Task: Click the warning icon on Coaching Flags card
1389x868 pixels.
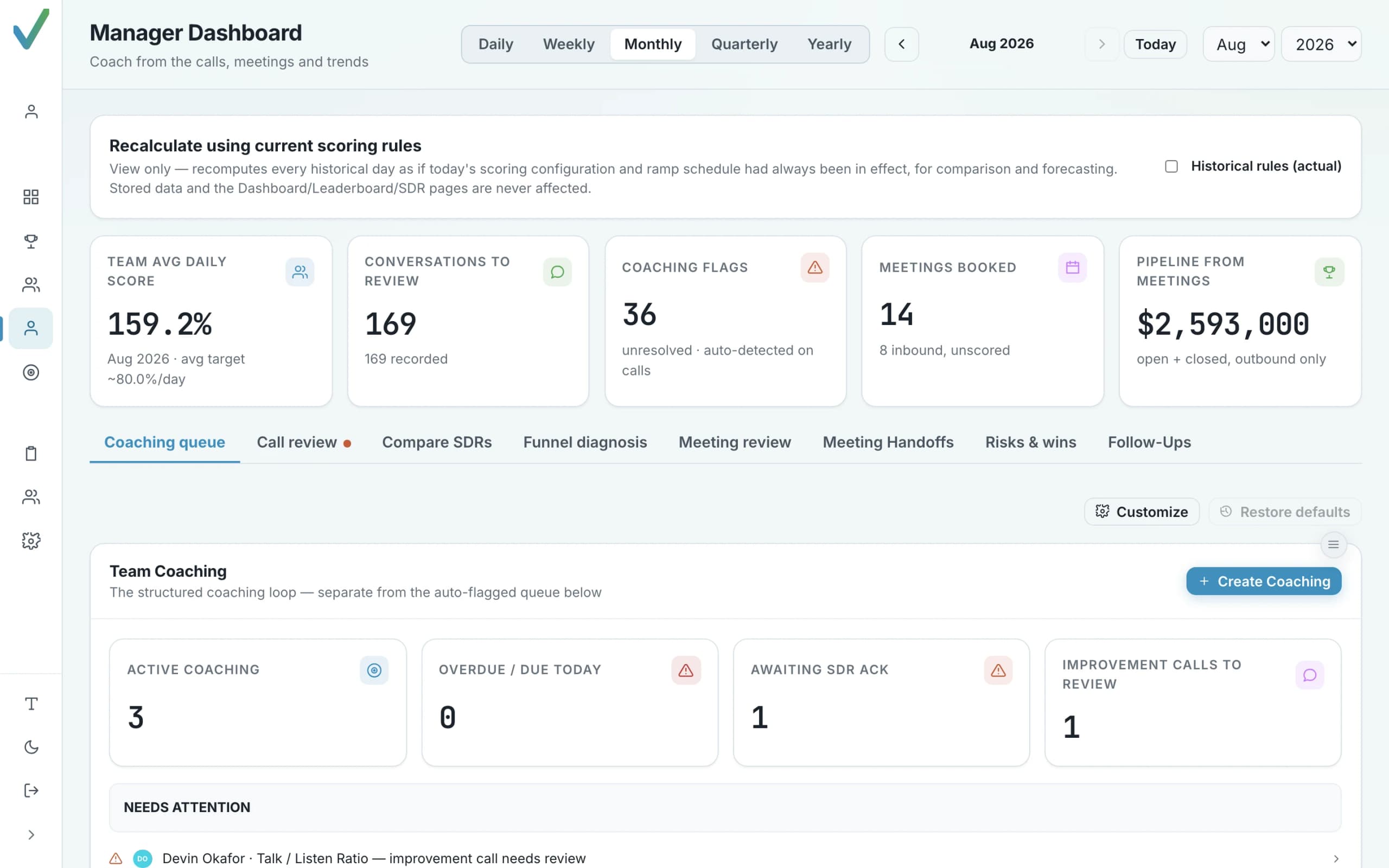Action: click(814, 267)
